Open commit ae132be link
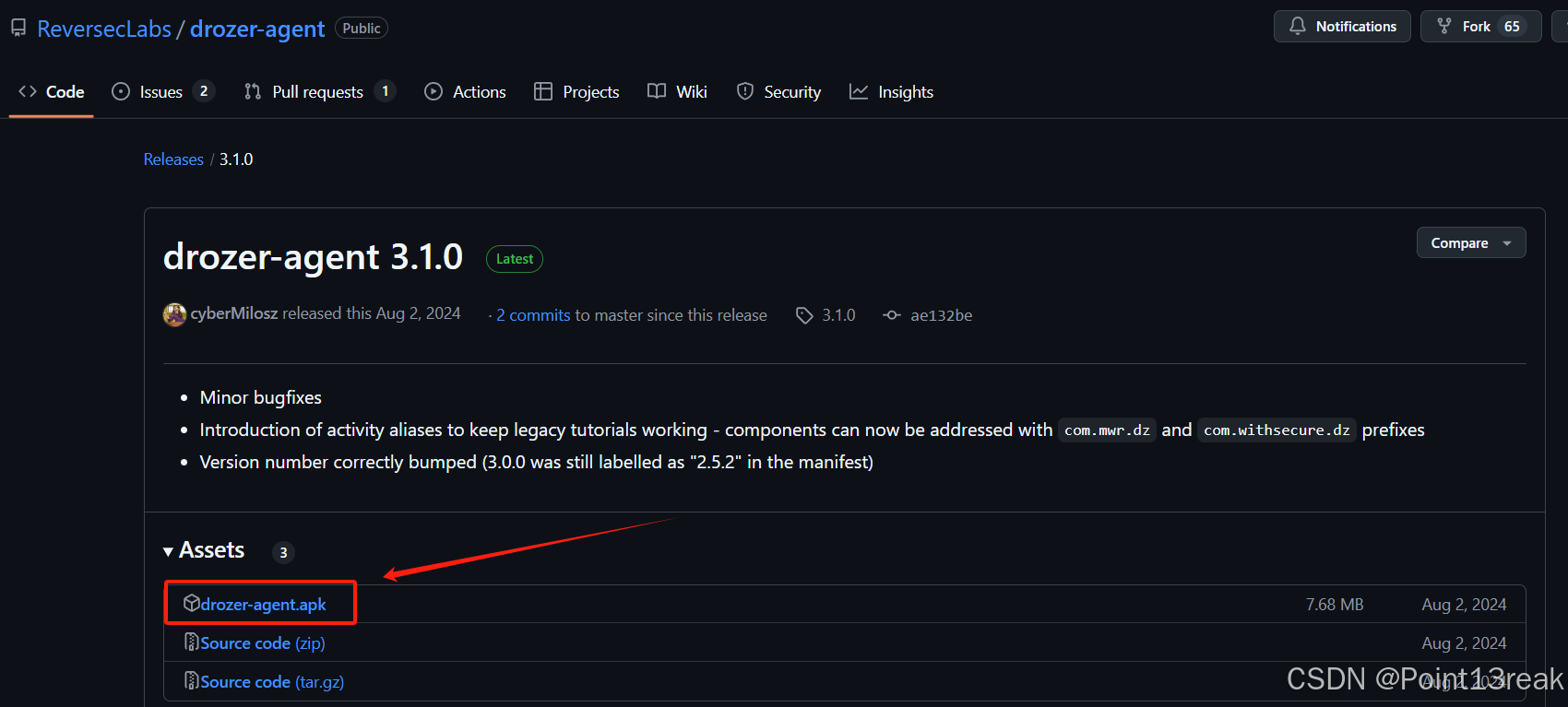The width and height of the screenshot is (1568, 707). click(942, 315)
